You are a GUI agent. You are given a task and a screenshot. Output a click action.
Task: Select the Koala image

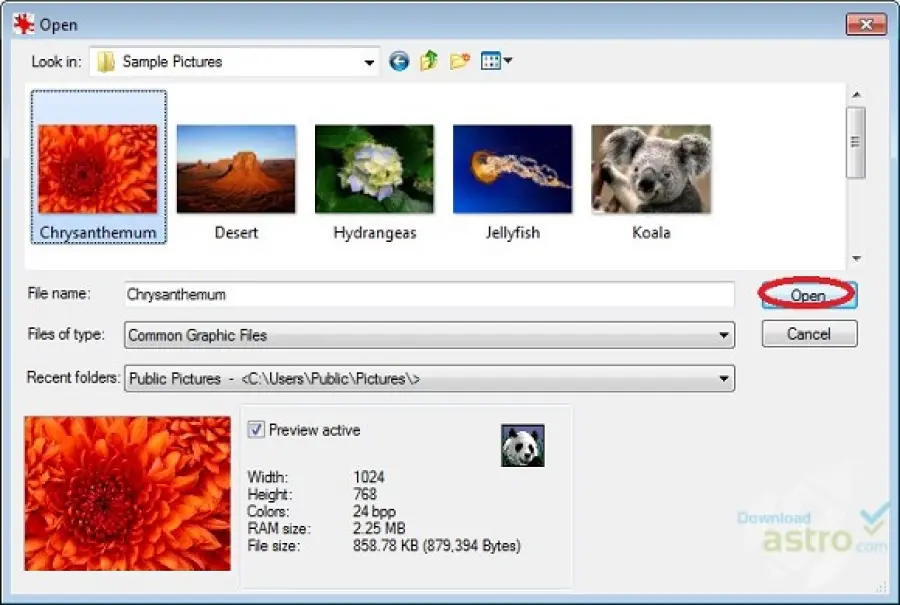click(650, 168)
